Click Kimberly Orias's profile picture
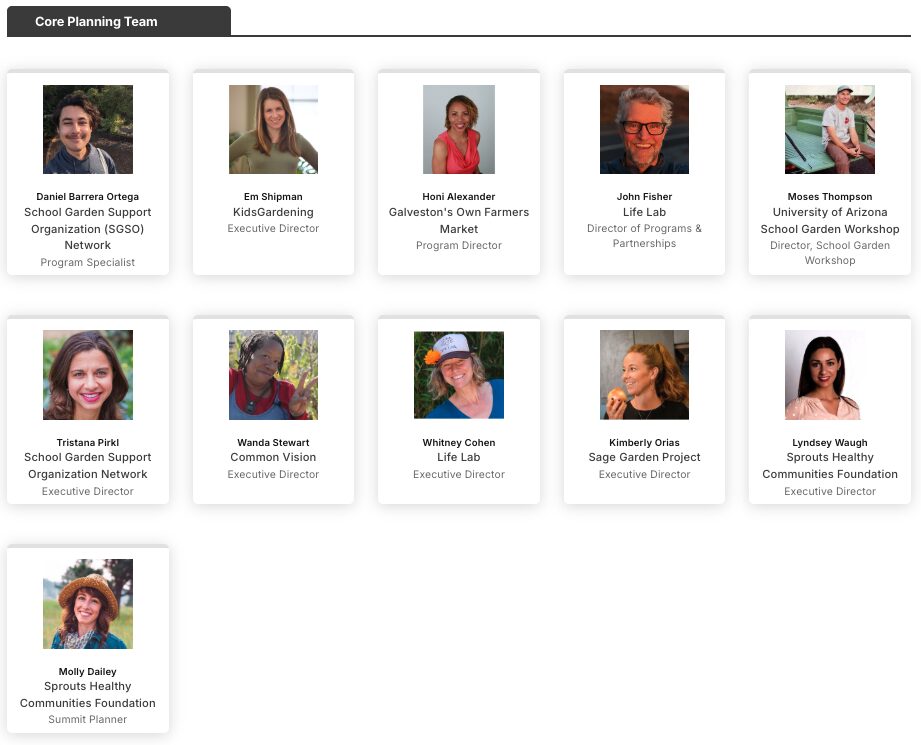Viewport: 921px width, 745px height. point(644,375)
